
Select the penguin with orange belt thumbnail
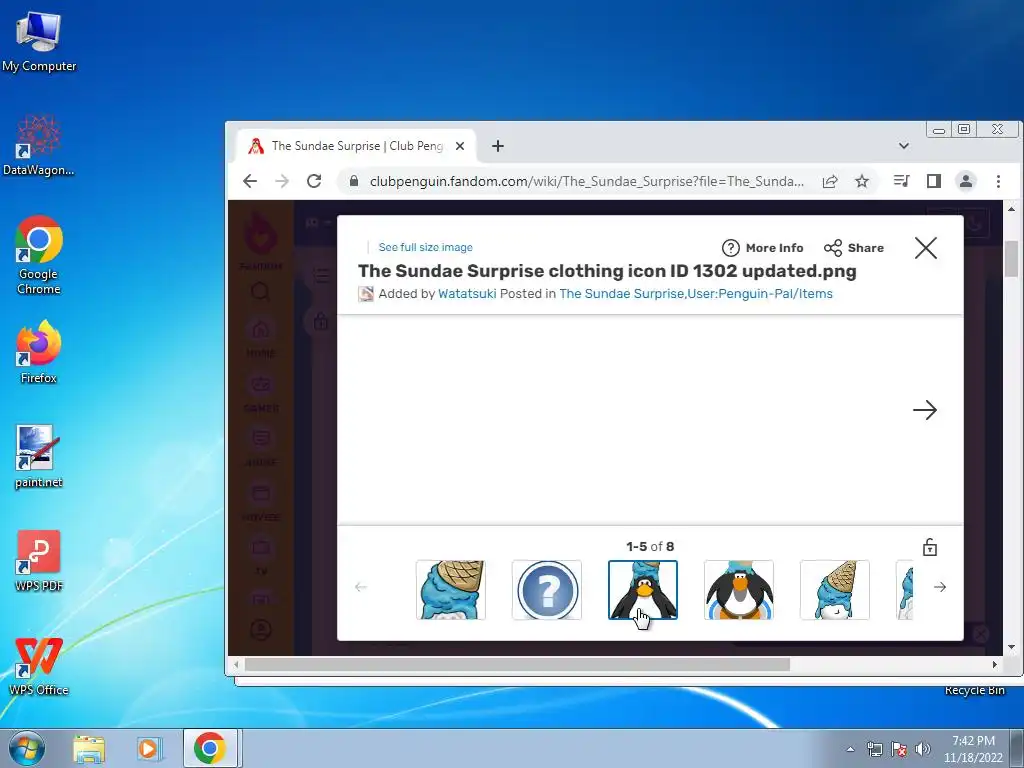coord(739,590)
